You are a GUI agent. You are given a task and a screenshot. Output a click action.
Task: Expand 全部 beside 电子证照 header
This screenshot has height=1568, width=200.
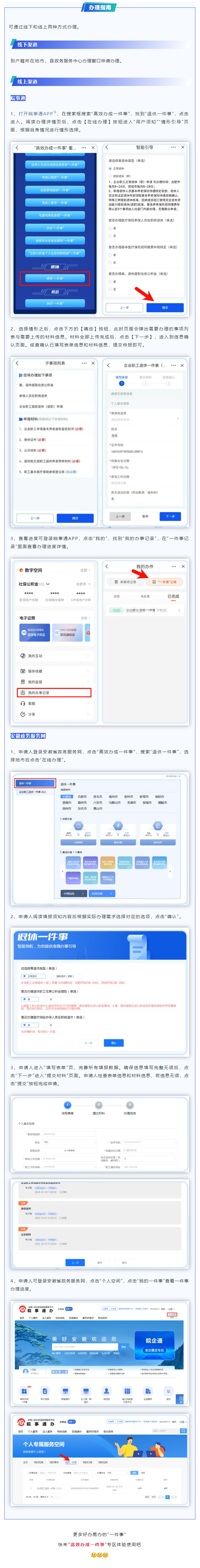[x=85, y=618]
